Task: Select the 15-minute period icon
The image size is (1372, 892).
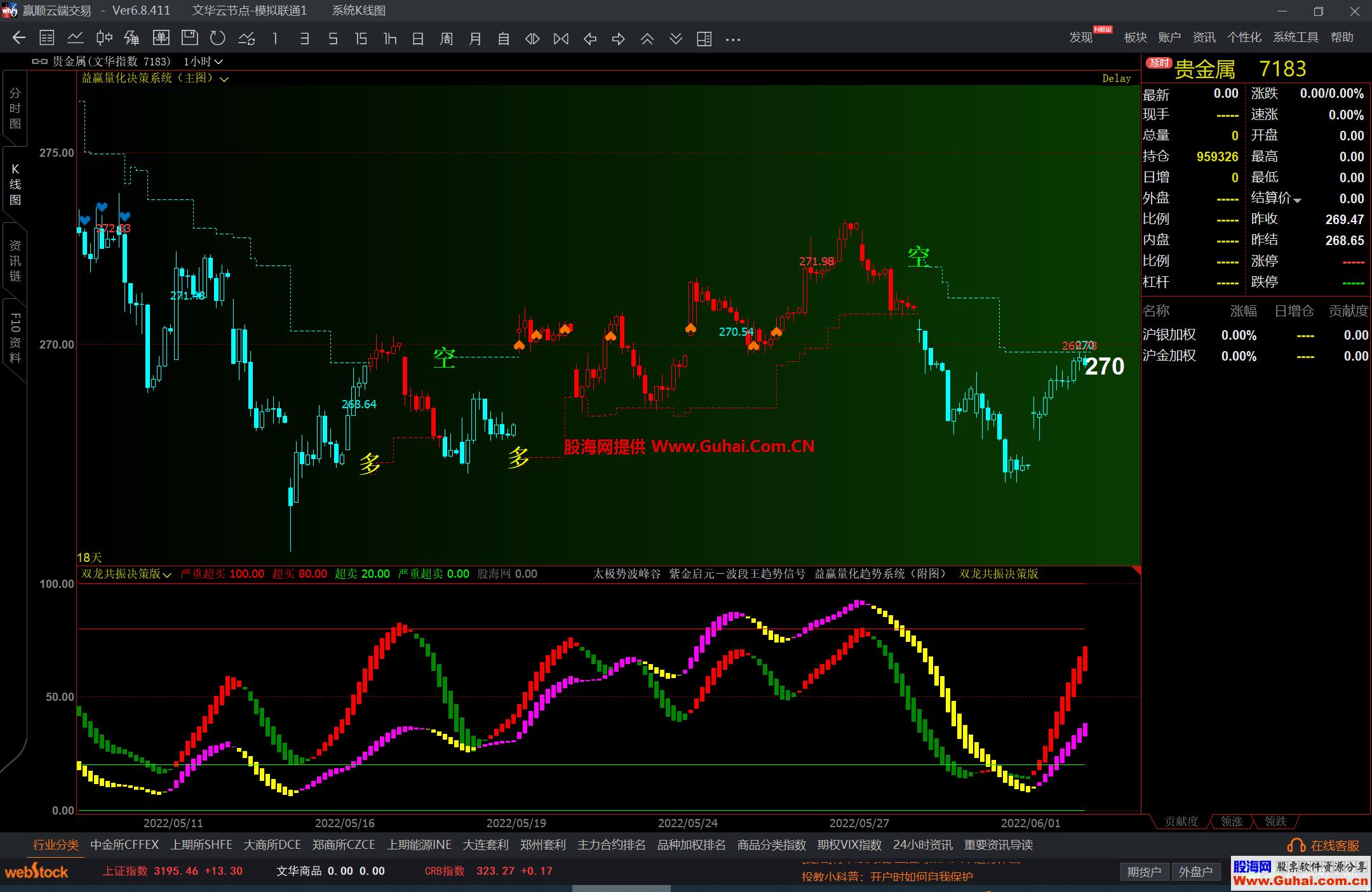Action: (x=361, y=39)
